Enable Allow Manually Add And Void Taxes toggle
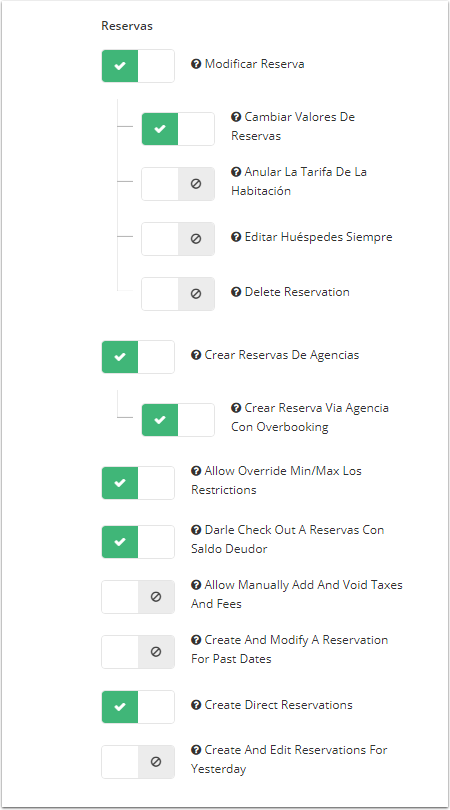Screen dimensions: 450x810 (138, 597)
